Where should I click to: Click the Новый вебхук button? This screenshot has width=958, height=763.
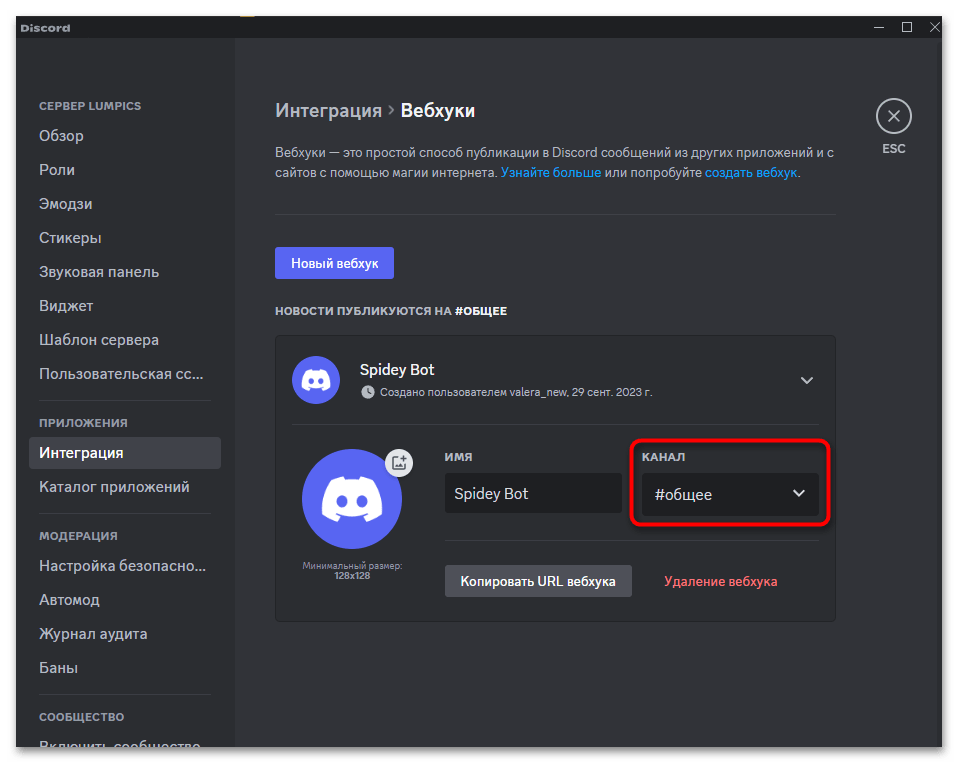point(334,263)
